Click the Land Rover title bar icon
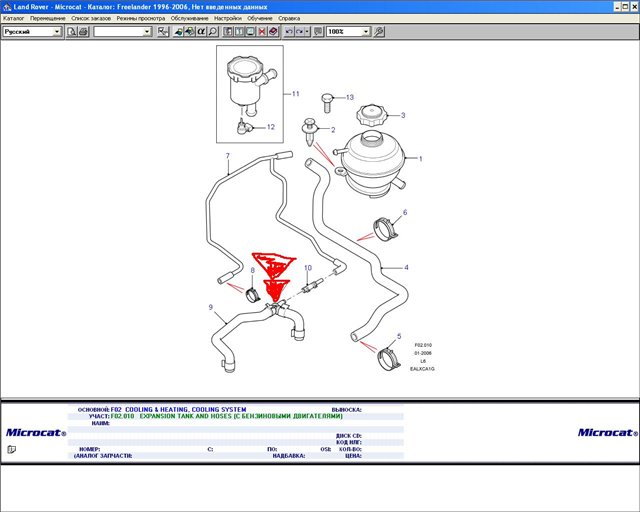Screen dimensions: 640x512 (x=7, y=7)
